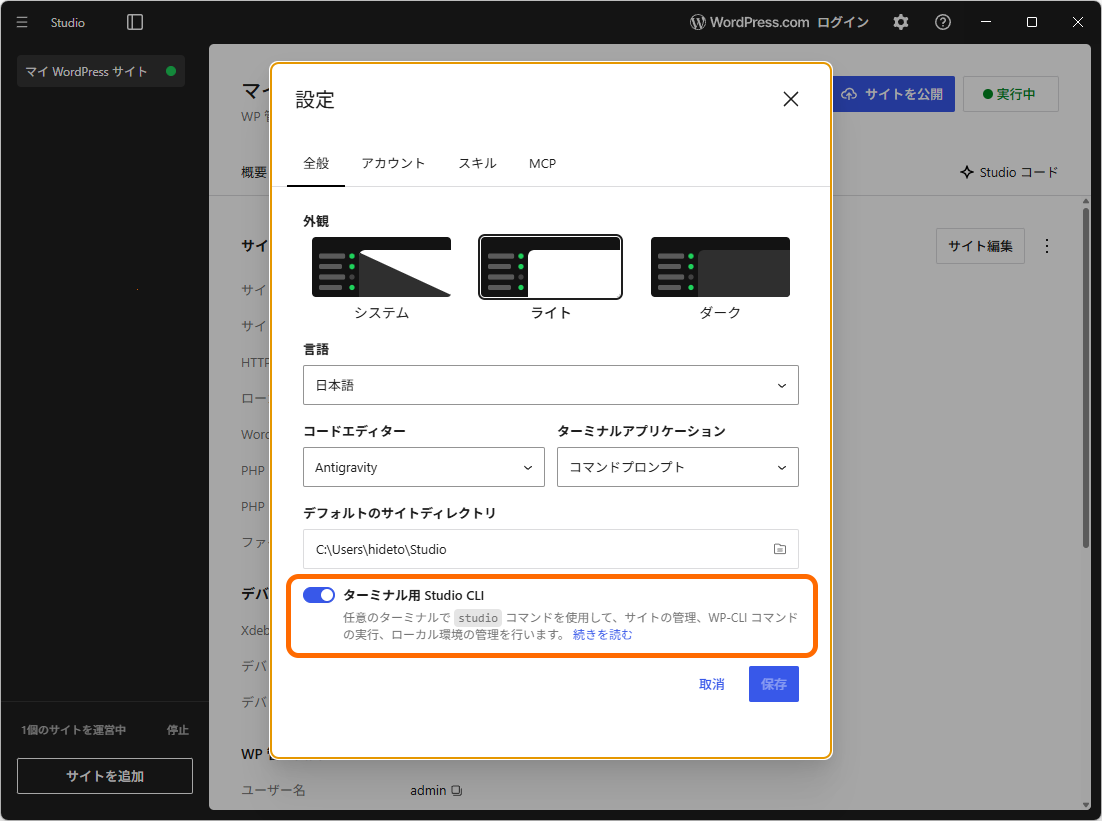Click the 1個のサイトを運営中 status text

[74, 730]
